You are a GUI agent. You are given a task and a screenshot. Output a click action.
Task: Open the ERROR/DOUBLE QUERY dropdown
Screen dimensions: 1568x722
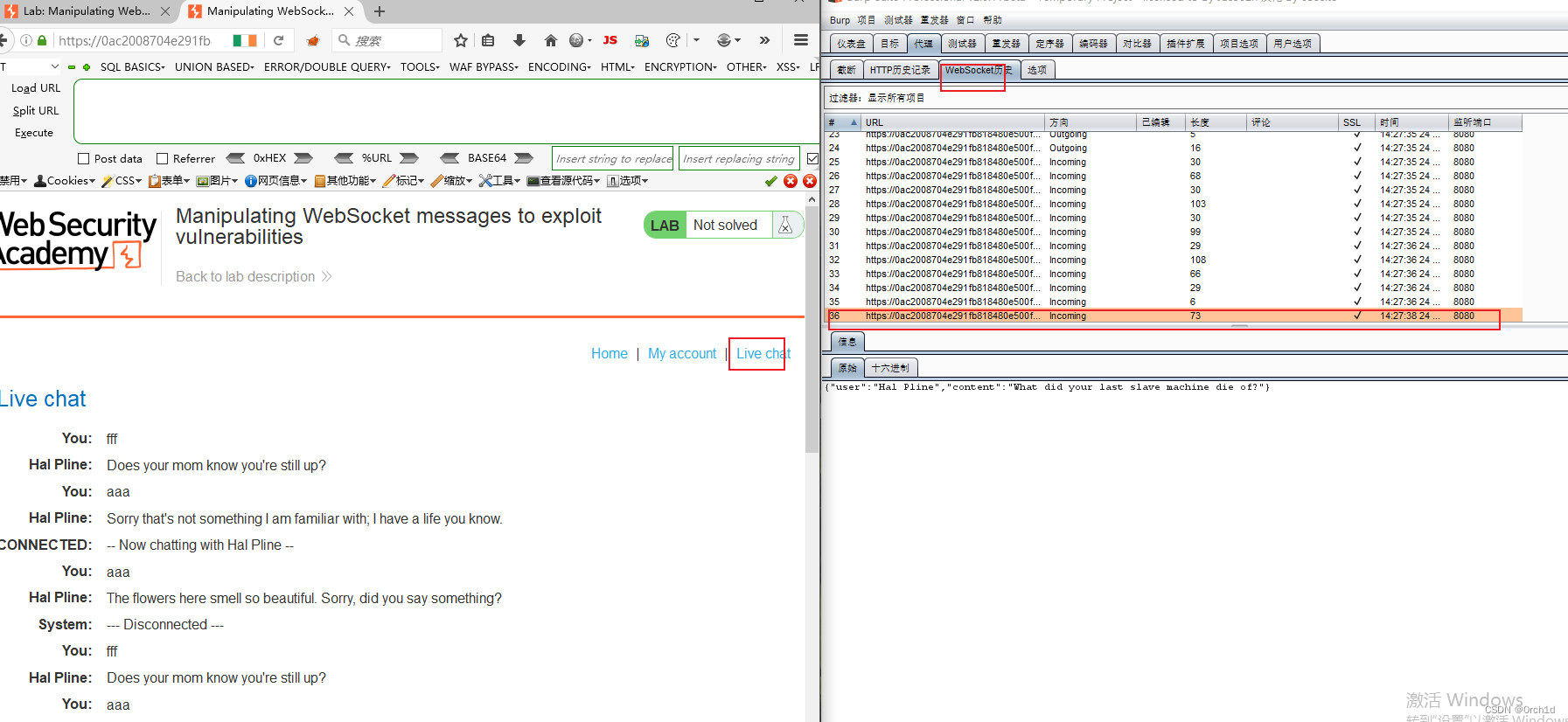[327, 66]
